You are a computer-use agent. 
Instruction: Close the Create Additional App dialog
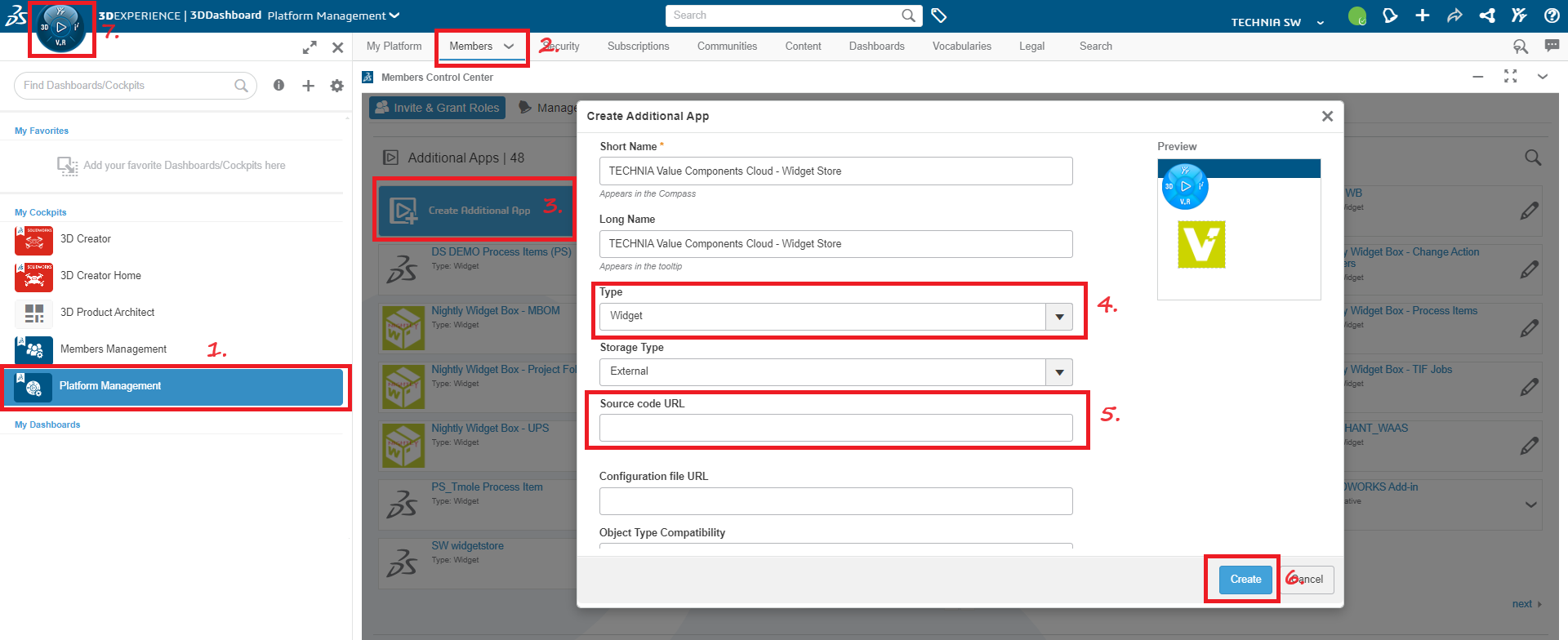(x=1327, y=116)
